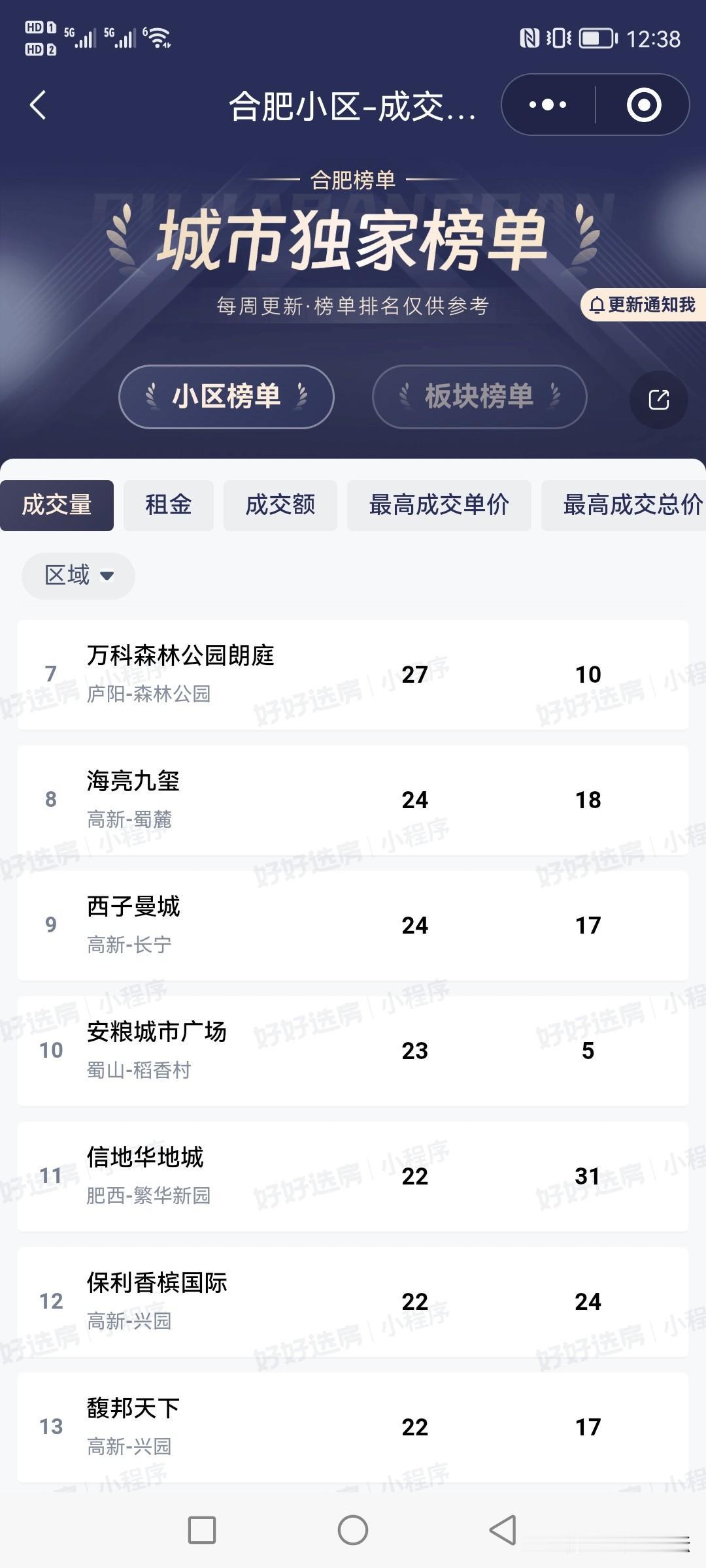Select the 最高成交单价 tab
706x1568 pixels.
[439, 505]
